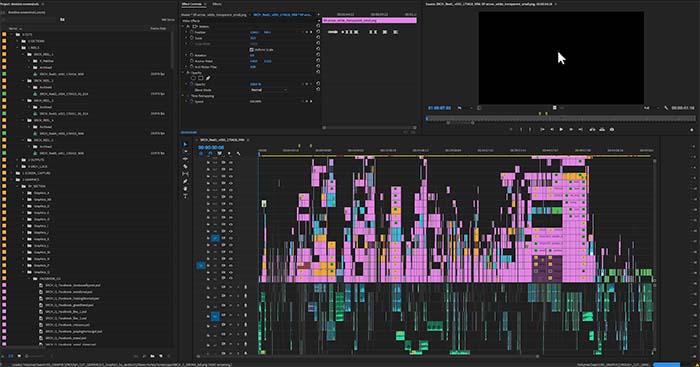
Task: Reset the Position parameter in Effect Controls
Action: 318,32
